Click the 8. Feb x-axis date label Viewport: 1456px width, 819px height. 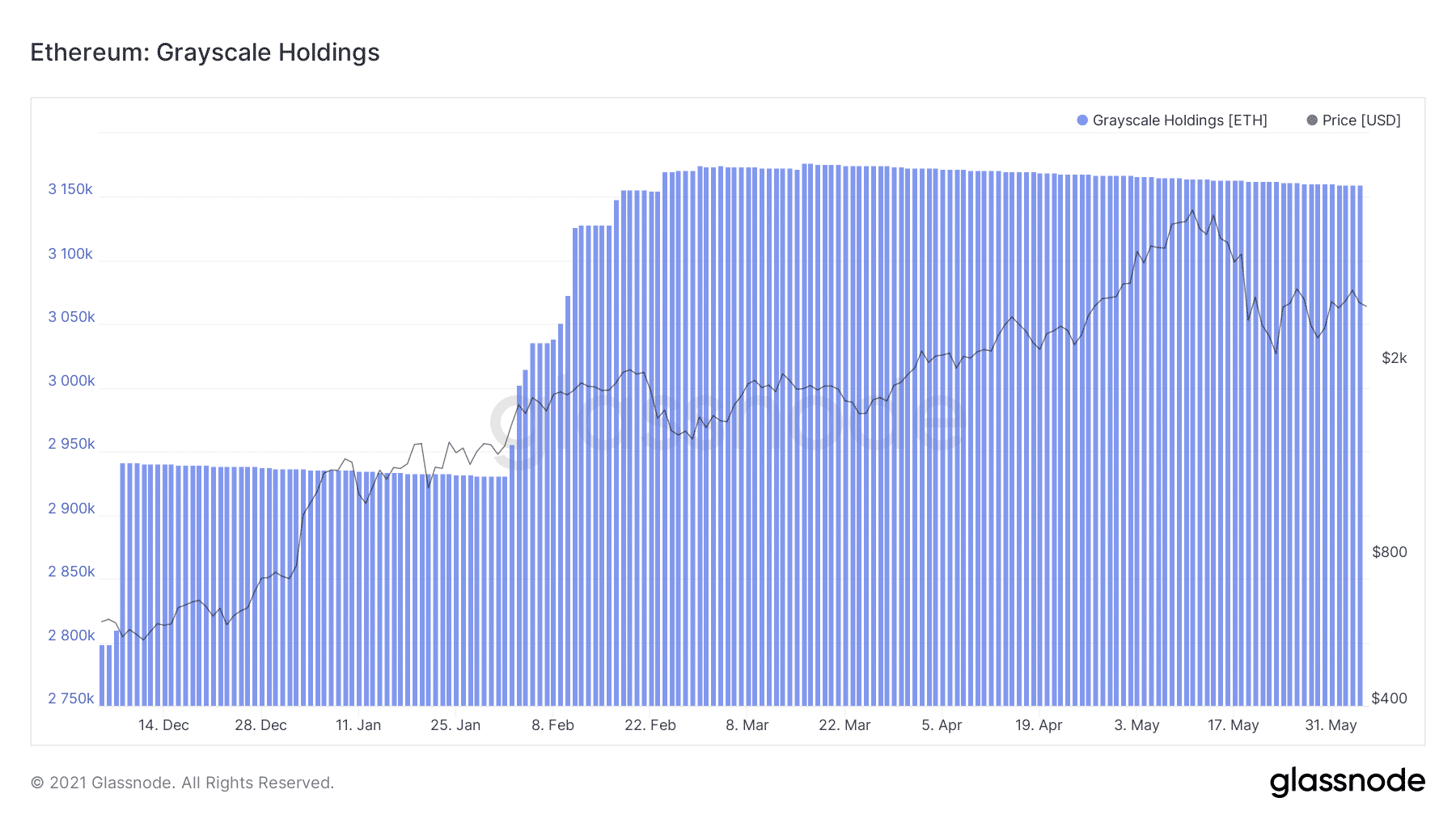pyautogui.click(x=552, y=725)
